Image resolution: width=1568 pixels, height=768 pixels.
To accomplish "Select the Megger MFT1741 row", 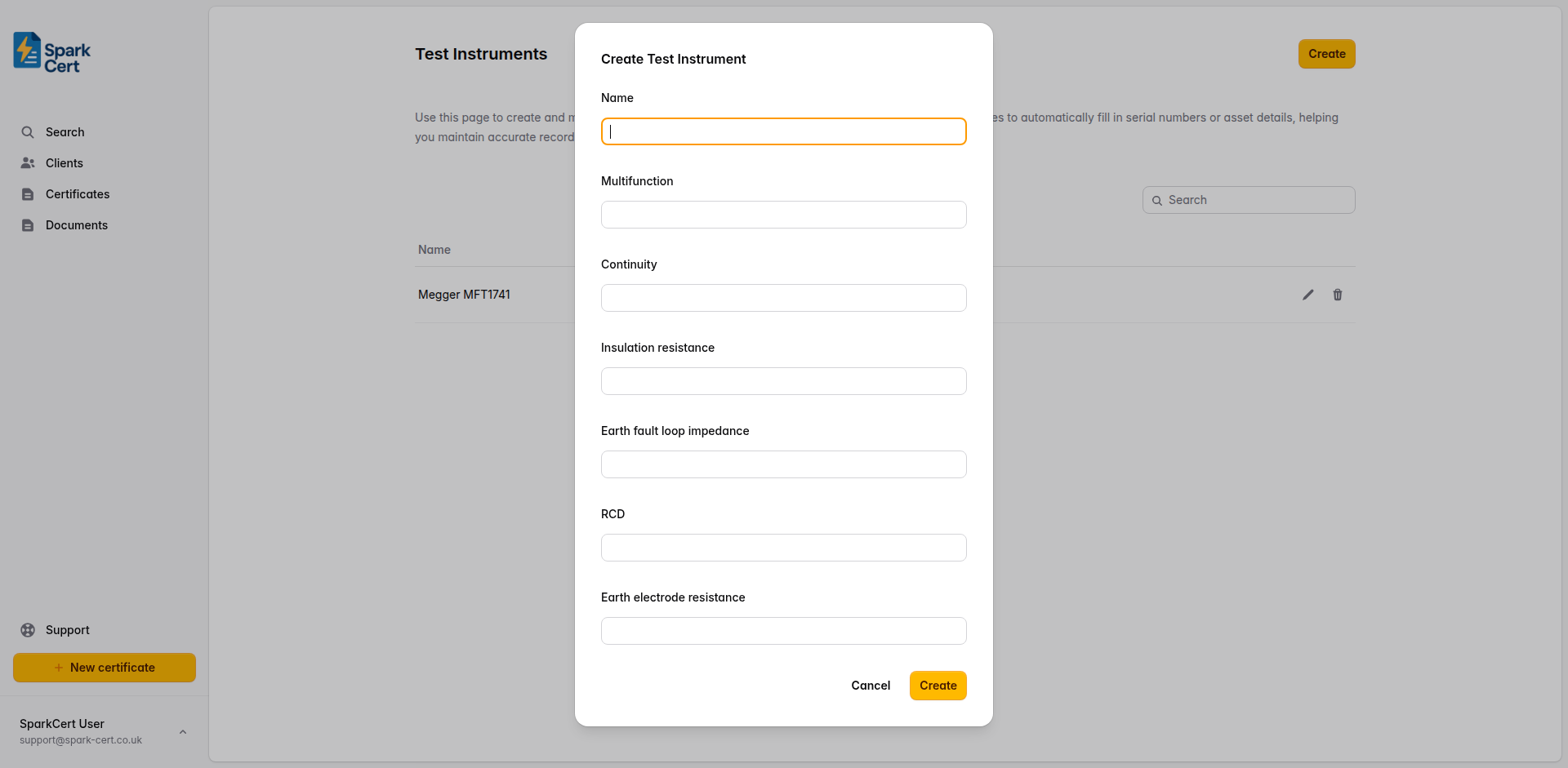I will coord(464,295).
